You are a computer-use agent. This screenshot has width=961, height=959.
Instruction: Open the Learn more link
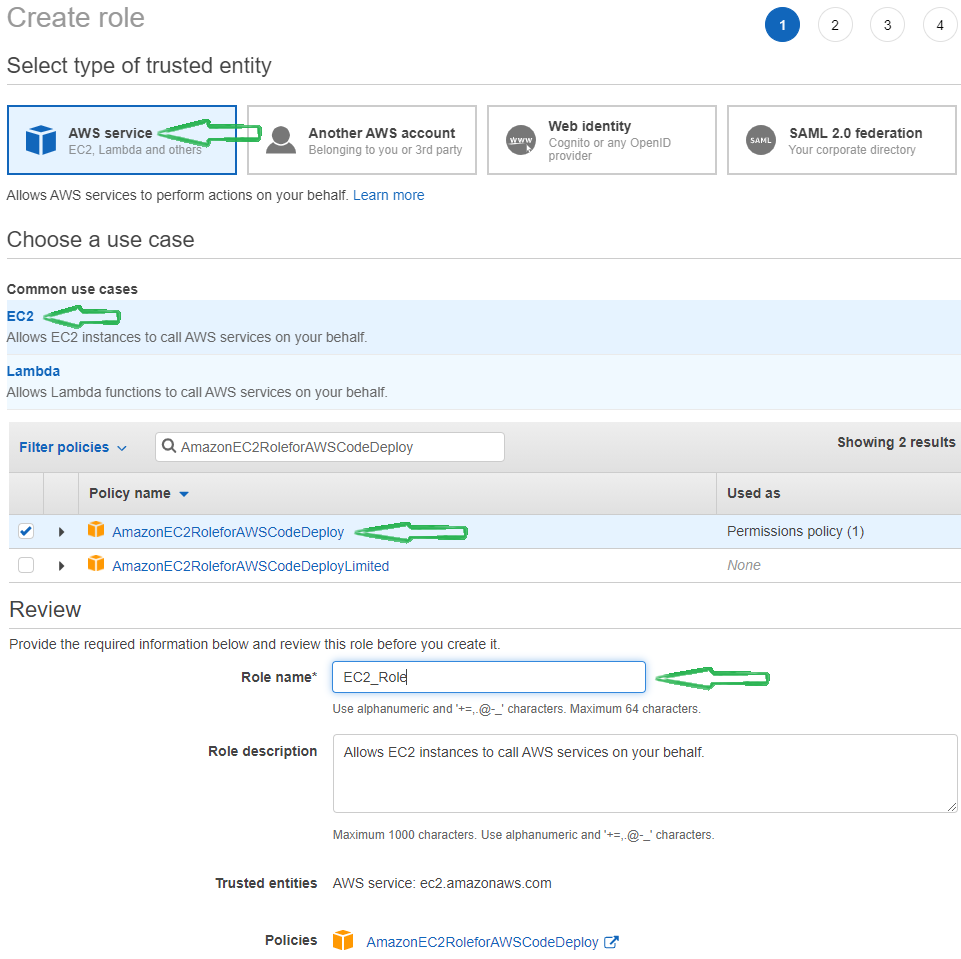[389, 195]
